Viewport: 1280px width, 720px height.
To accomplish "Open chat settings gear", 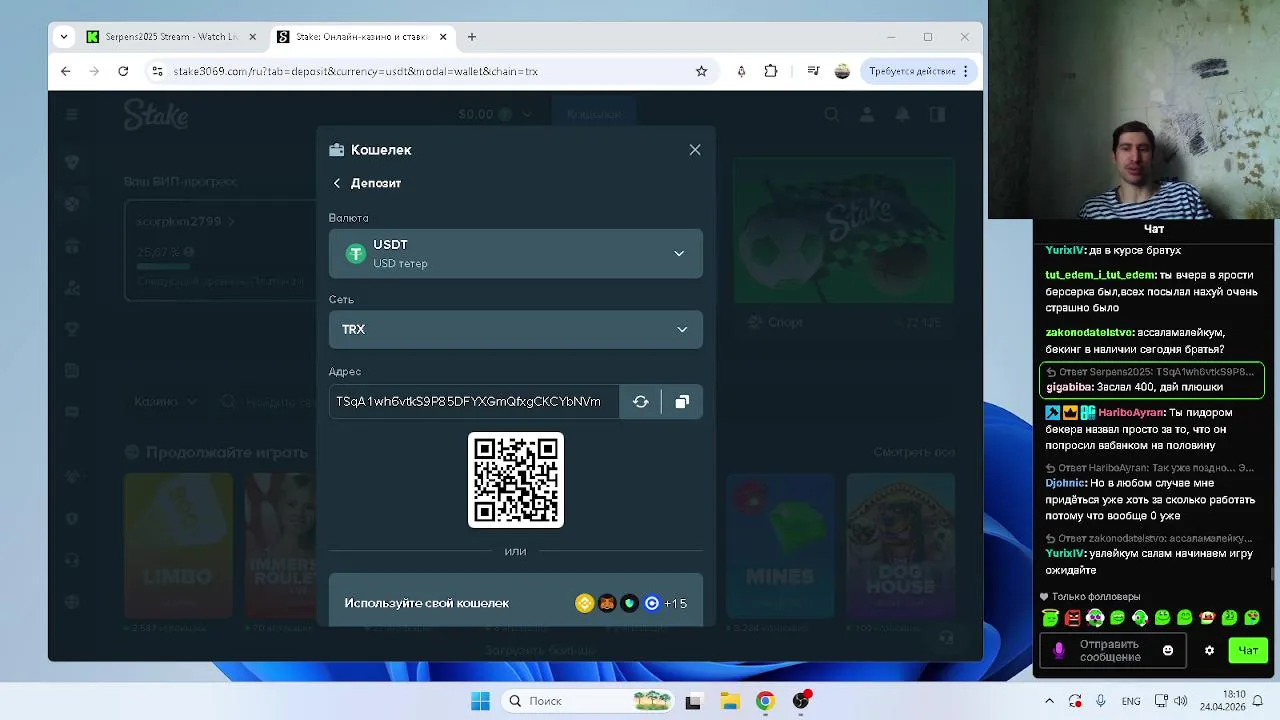I will coord(1209,650).
